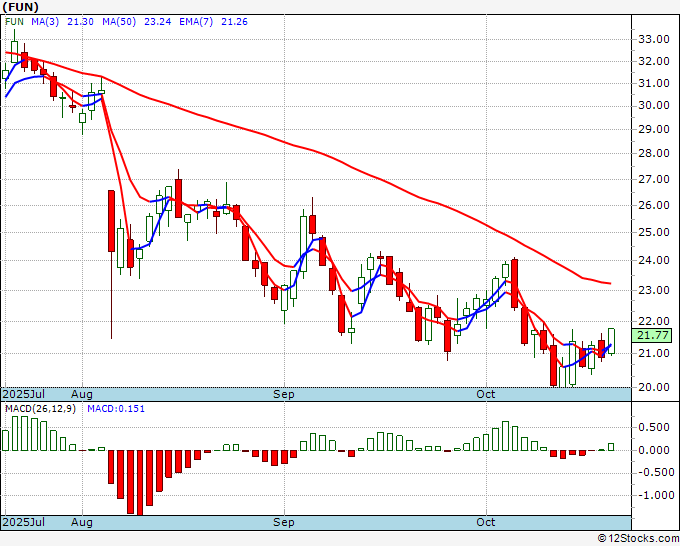Click 2025Jul on the price chart date axis
The width and height of the screenshot is (680, 546).
tap(24, 394)
